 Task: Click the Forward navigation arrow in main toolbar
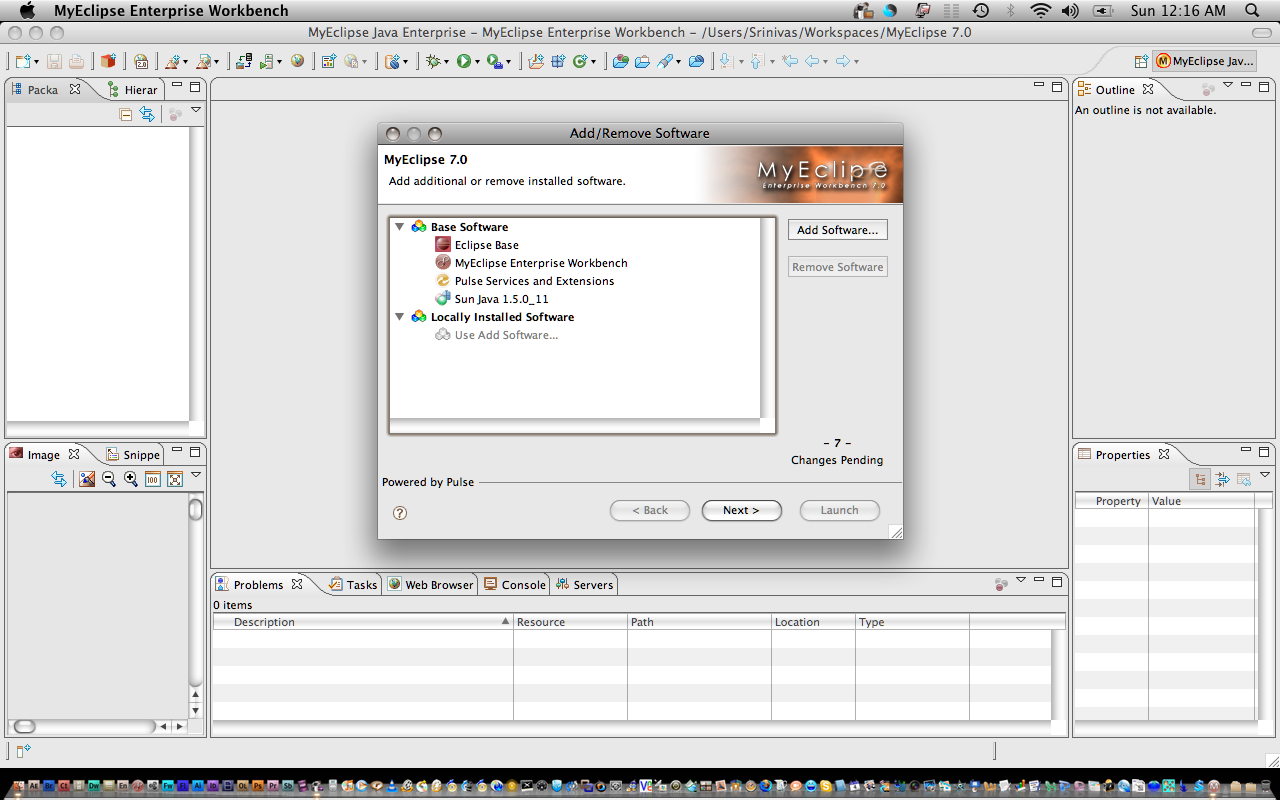pyautogui.click(x=843, y=61)
